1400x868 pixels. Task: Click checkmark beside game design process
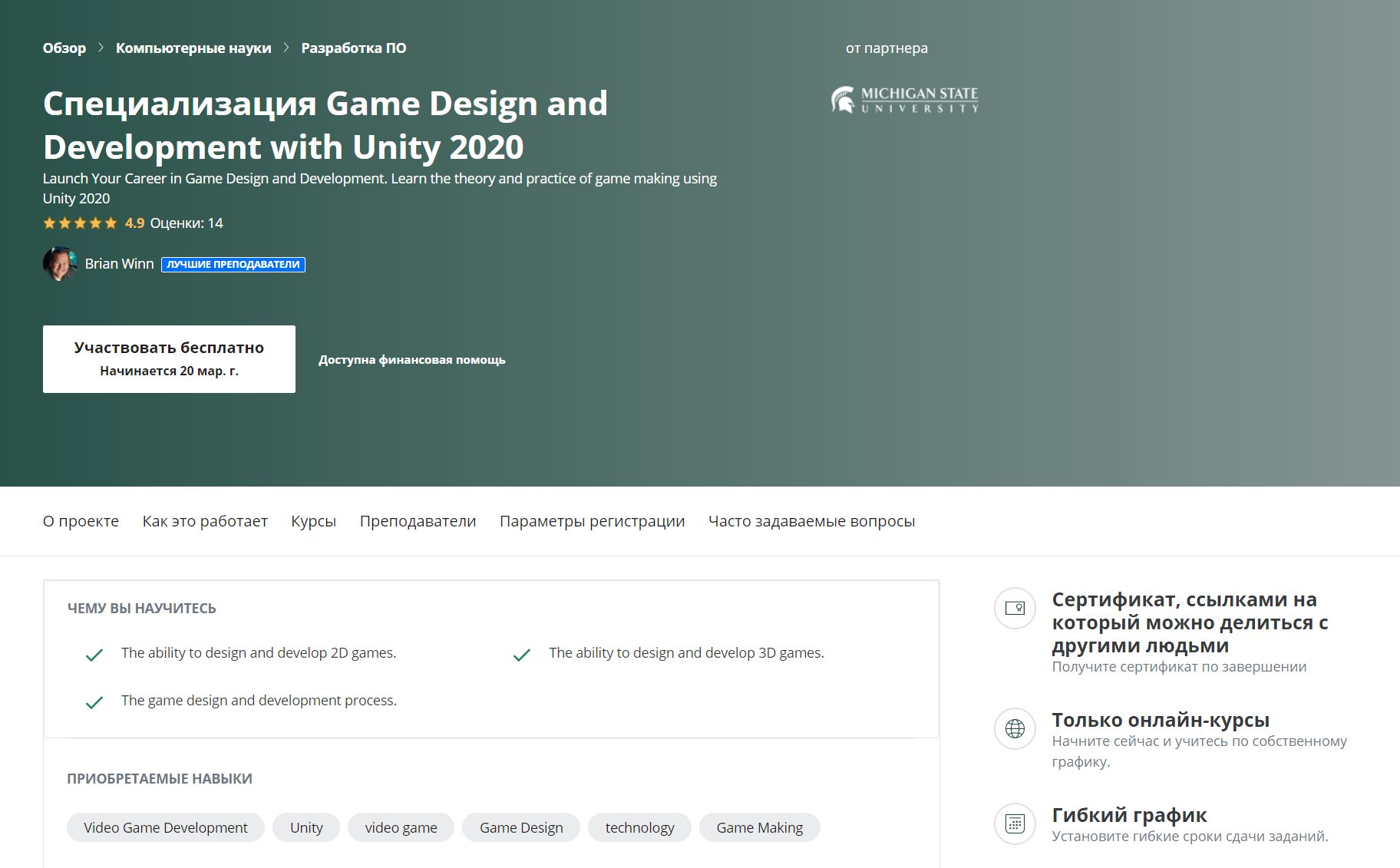[x=94, y=702]
